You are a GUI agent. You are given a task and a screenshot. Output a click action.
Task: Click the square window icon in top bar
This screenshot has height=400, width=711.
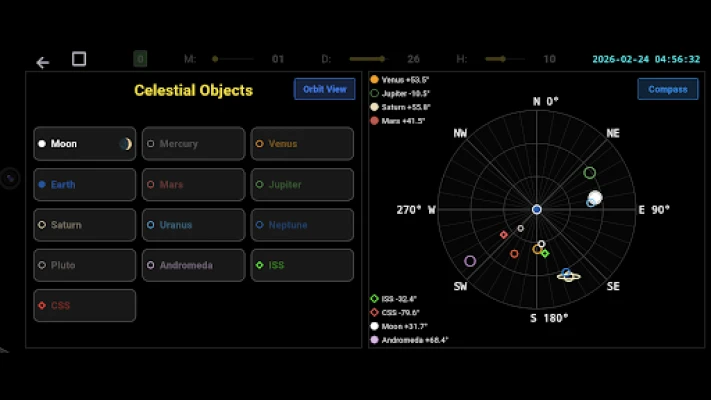pyautogui.click(x=79, y=59)
